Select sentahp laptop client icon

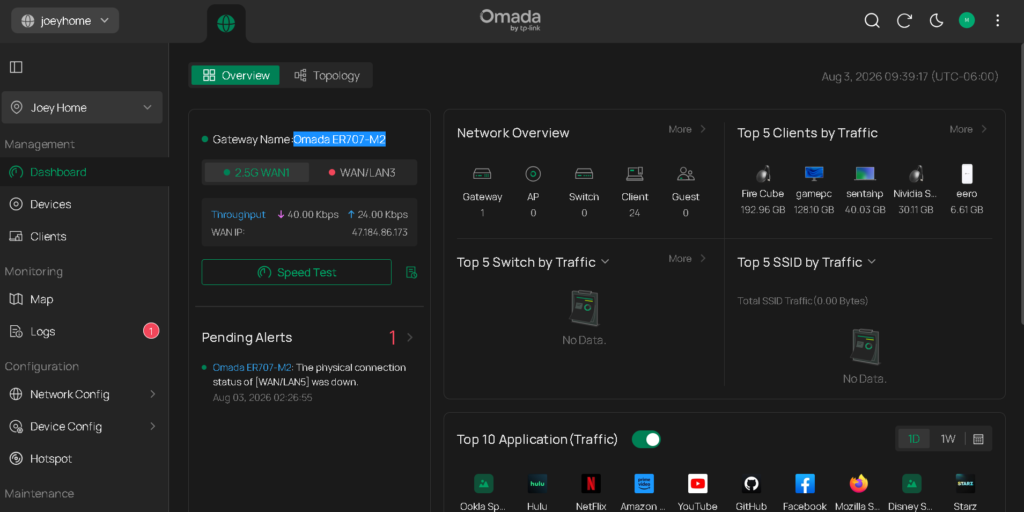point(865,174)
